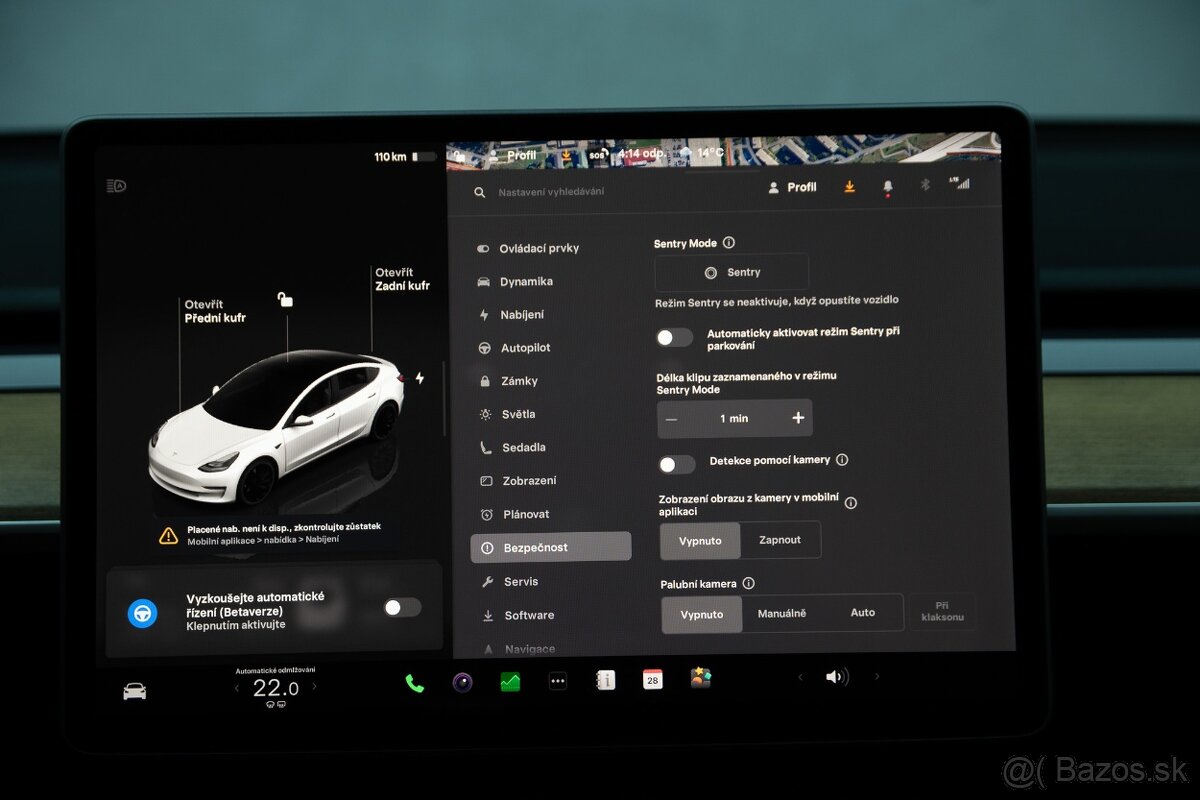Switch to the Zámky settings section

pyautogui.click(x=519, y=381)
